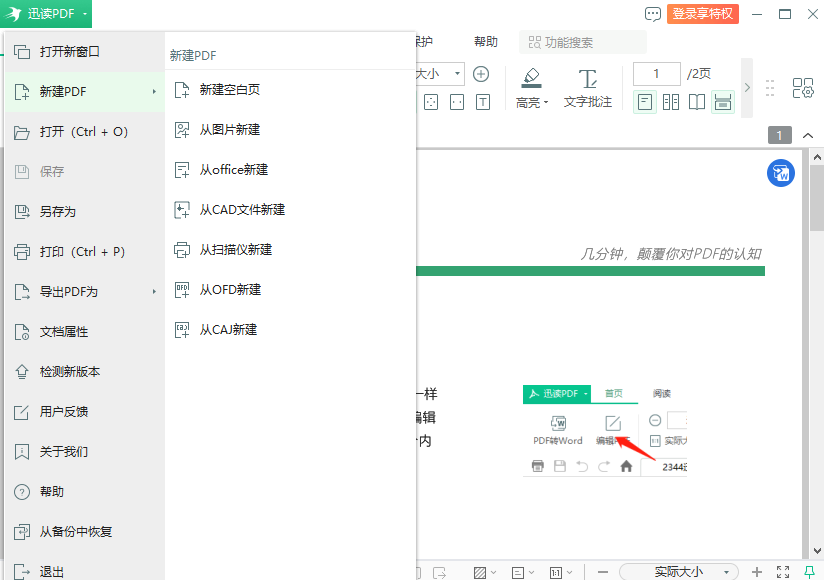Select 打开新窗口 from the file menu
This screenshot has width=824, height=580.
pyautogui.click(x=85, y=51)
